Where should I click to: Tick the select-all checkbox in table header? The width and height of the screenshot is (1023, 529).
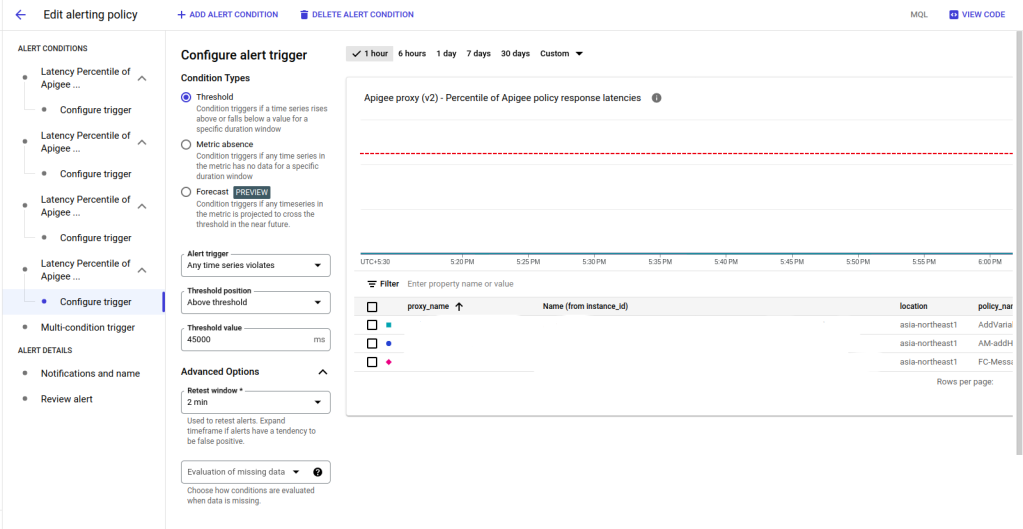point(372,307)
